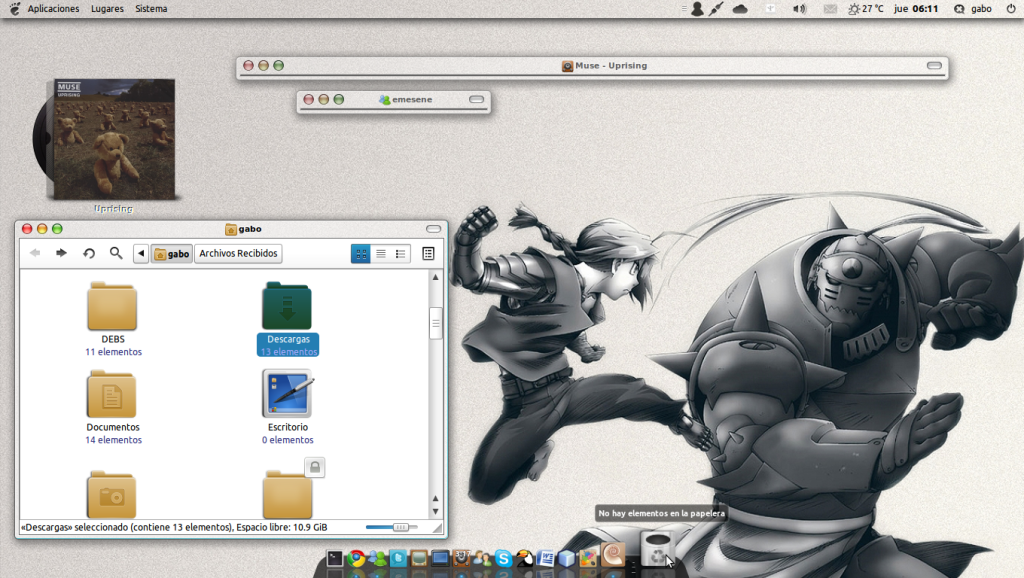Click the cloud indicator in top panel
The width and height of the screenshot is (1024, 578).
click(740, 8)
